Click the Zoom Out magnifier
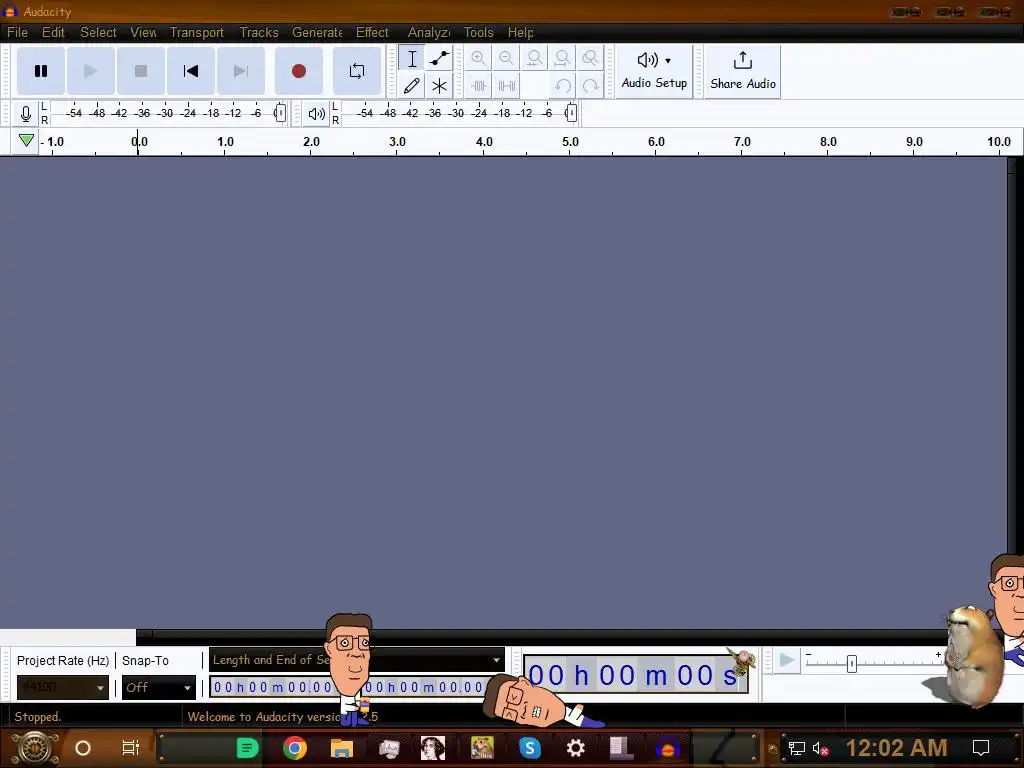1024x768 pixels. tap(506, 59)
